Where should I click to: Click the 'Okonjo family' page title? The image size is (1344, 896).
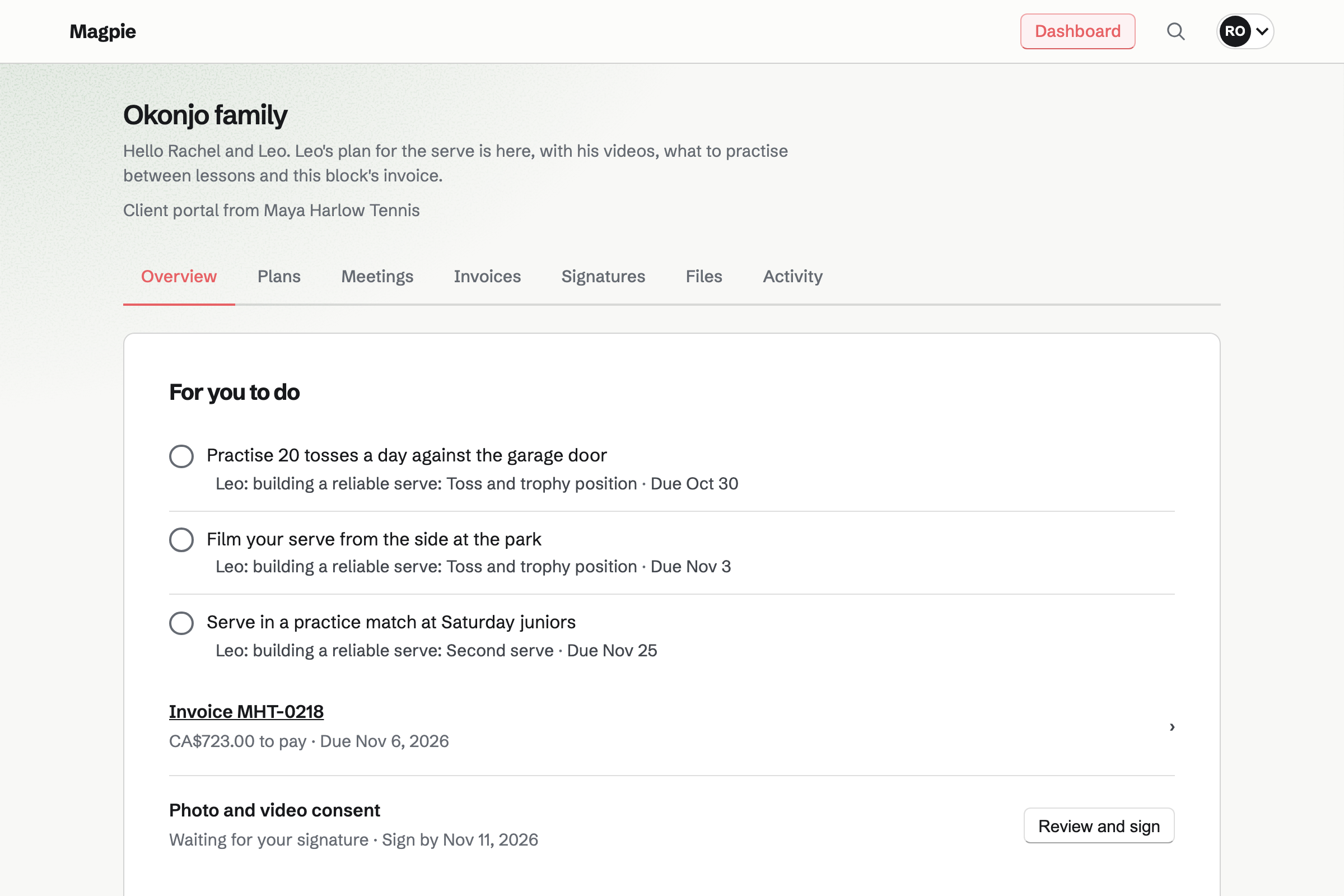click(205, 115)
